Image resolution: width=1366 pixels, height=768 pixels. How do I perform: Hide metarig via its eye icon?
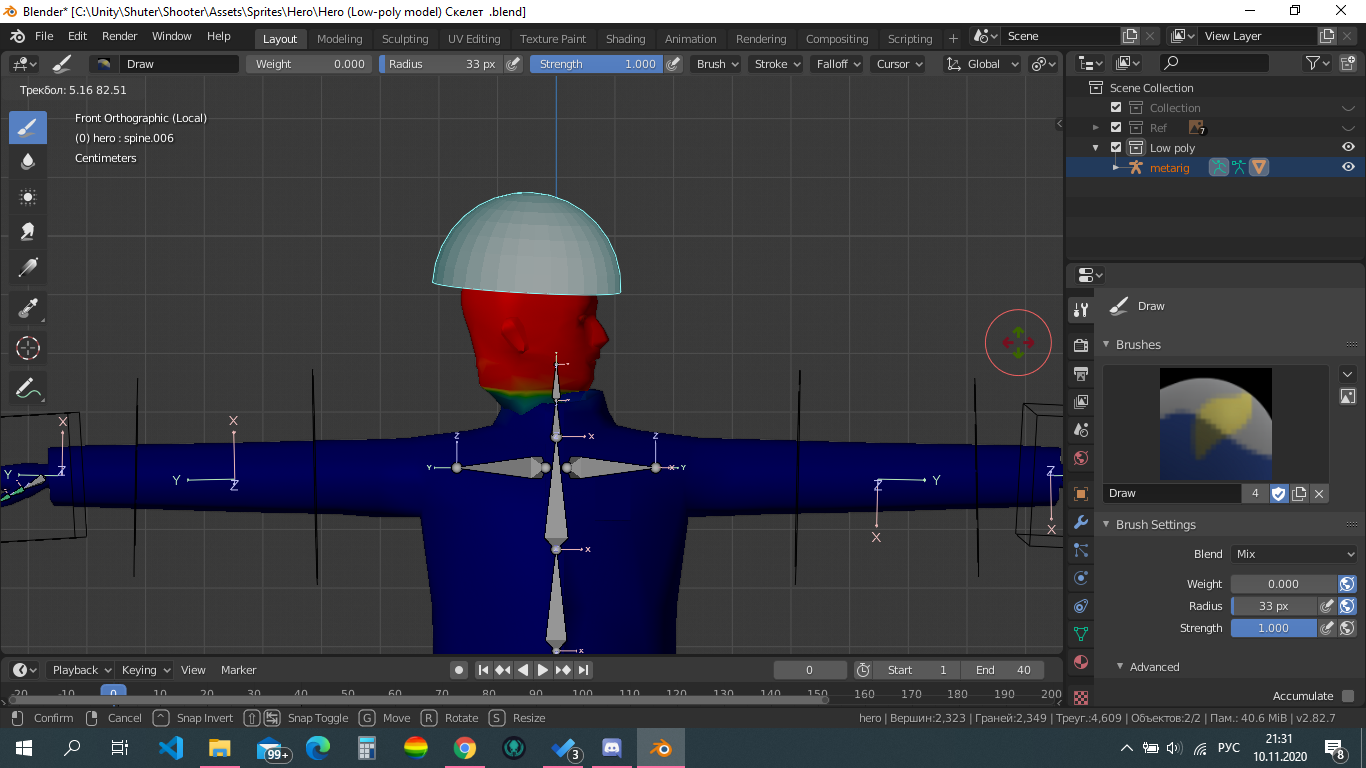tap(1348, 168)
